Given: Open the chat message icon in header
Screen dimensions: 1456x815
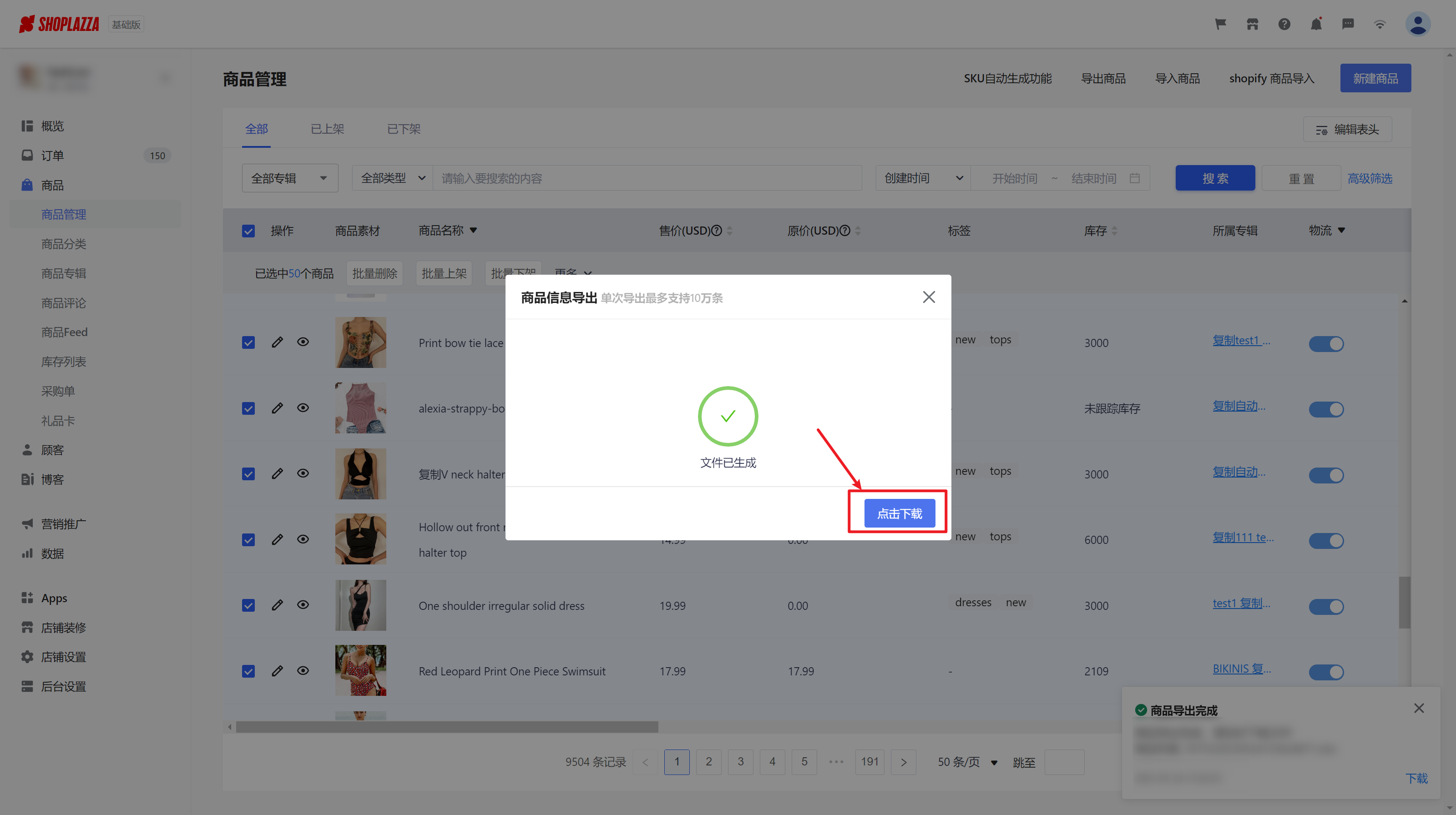Looking at the screenshot, I should pyautogui.click(x=1348, y=24).
